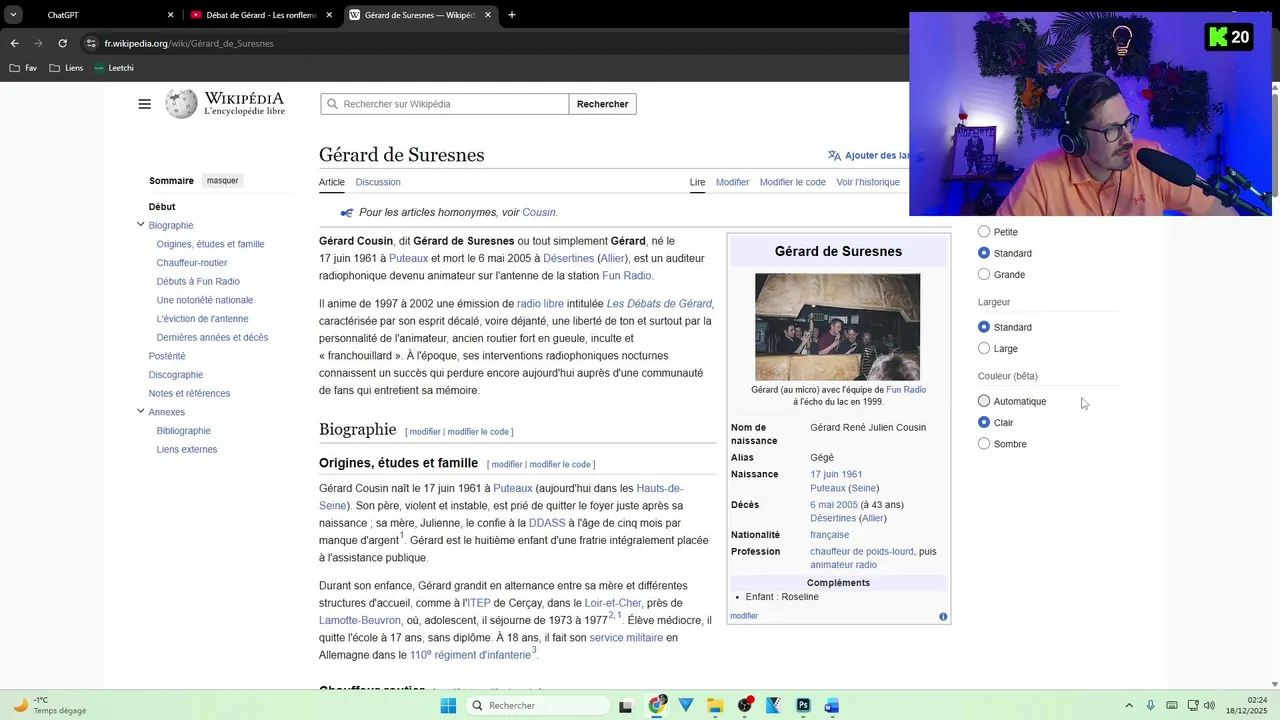This screenshot has width=1280, height=720.
Task: Open File Explorer from the taskbar
Action: pyautogui.click(x=715, y=705)
